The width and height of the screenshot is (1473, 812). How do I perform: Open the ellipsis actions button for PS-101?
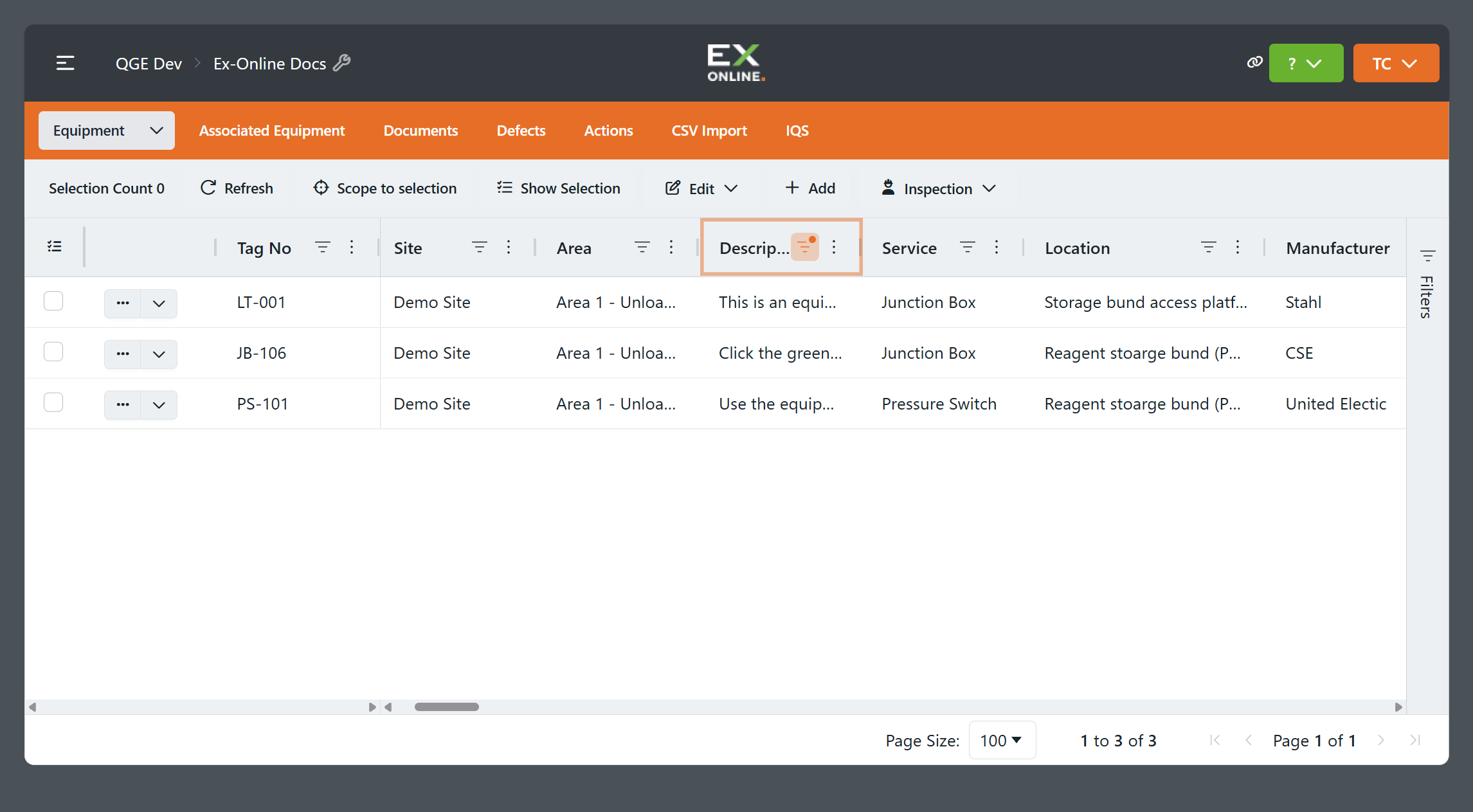[x=123, y=405]
